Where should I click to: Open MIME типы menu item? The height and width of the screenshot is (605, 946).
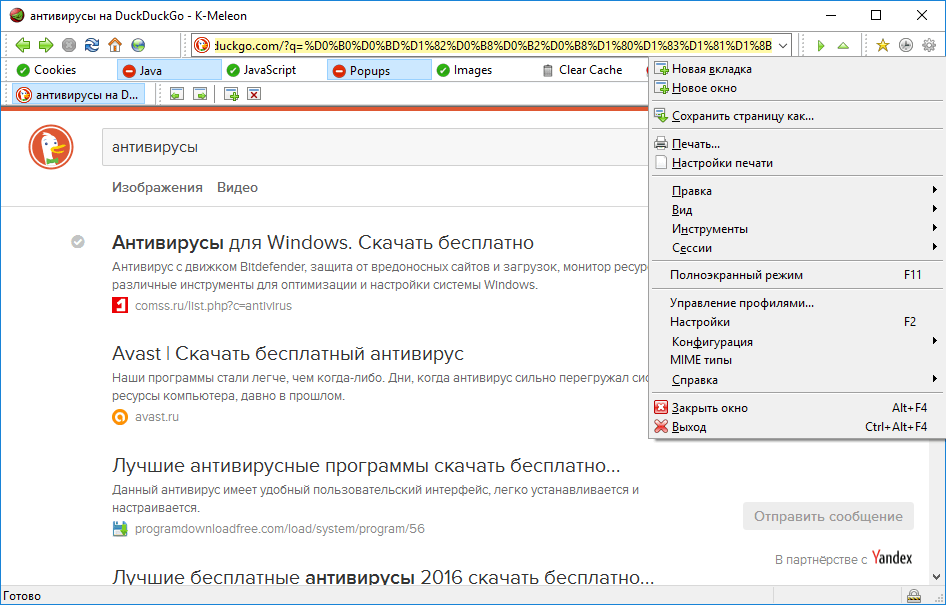(796, 361)
